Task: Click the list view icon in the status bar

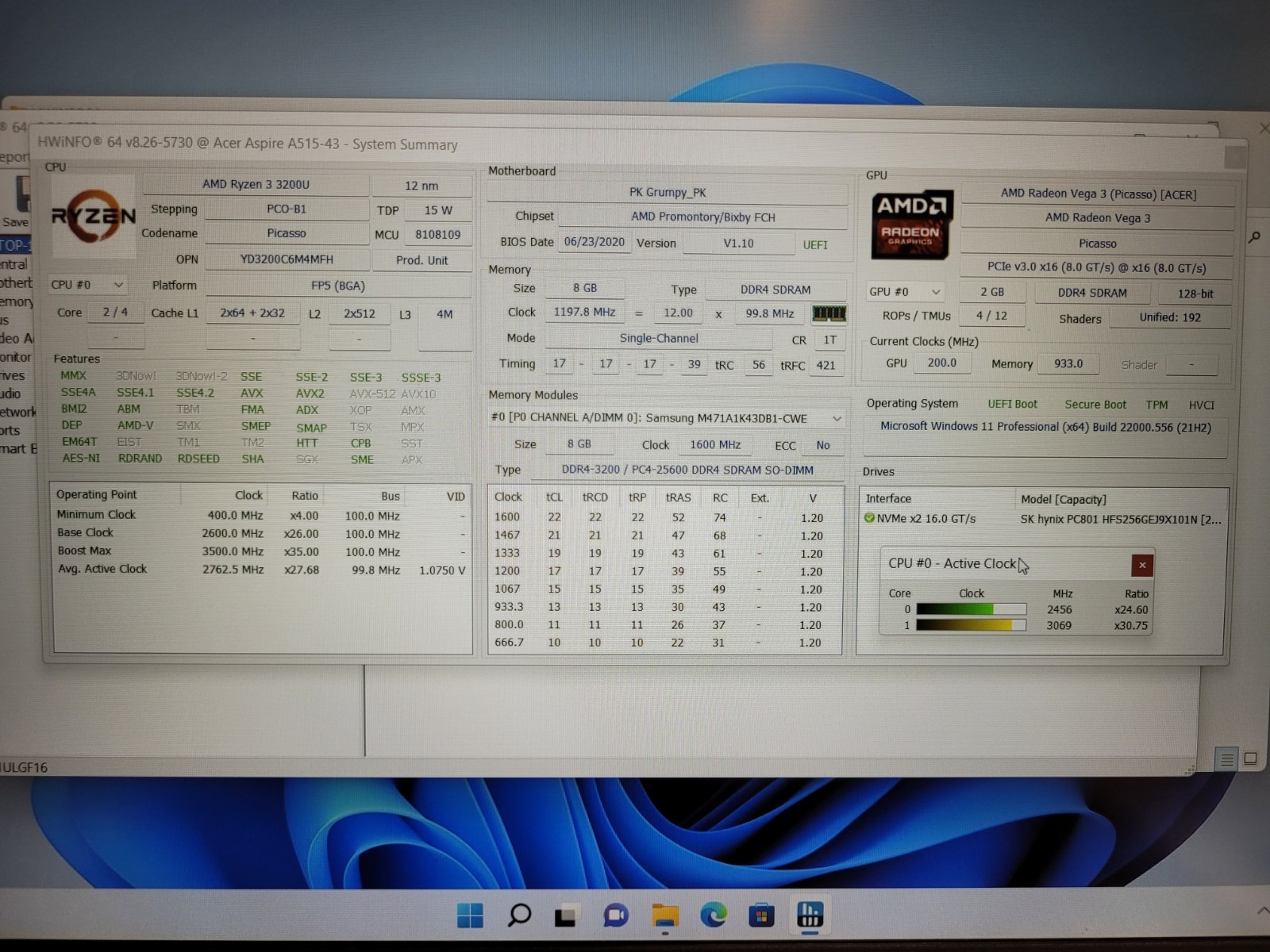Action: pyautogui.click(x=1226, y=759)
